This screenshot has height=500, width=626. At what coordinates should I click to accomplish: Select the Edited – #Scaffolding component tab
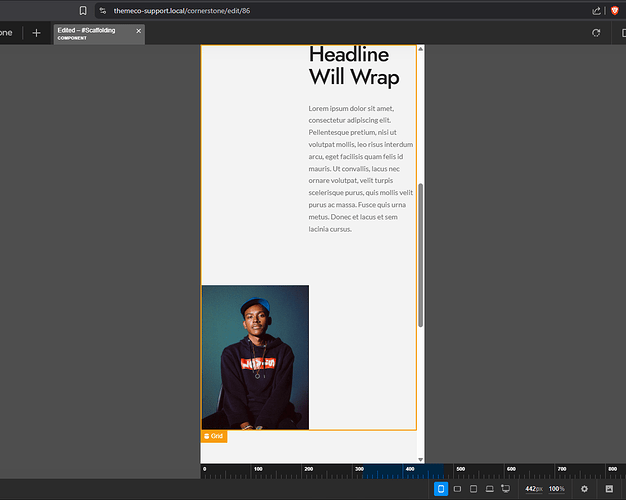tap(92, 34)
